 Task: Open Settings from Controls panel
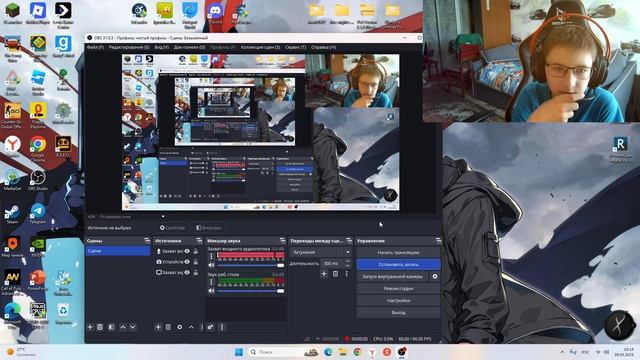[x=398, y=300]
